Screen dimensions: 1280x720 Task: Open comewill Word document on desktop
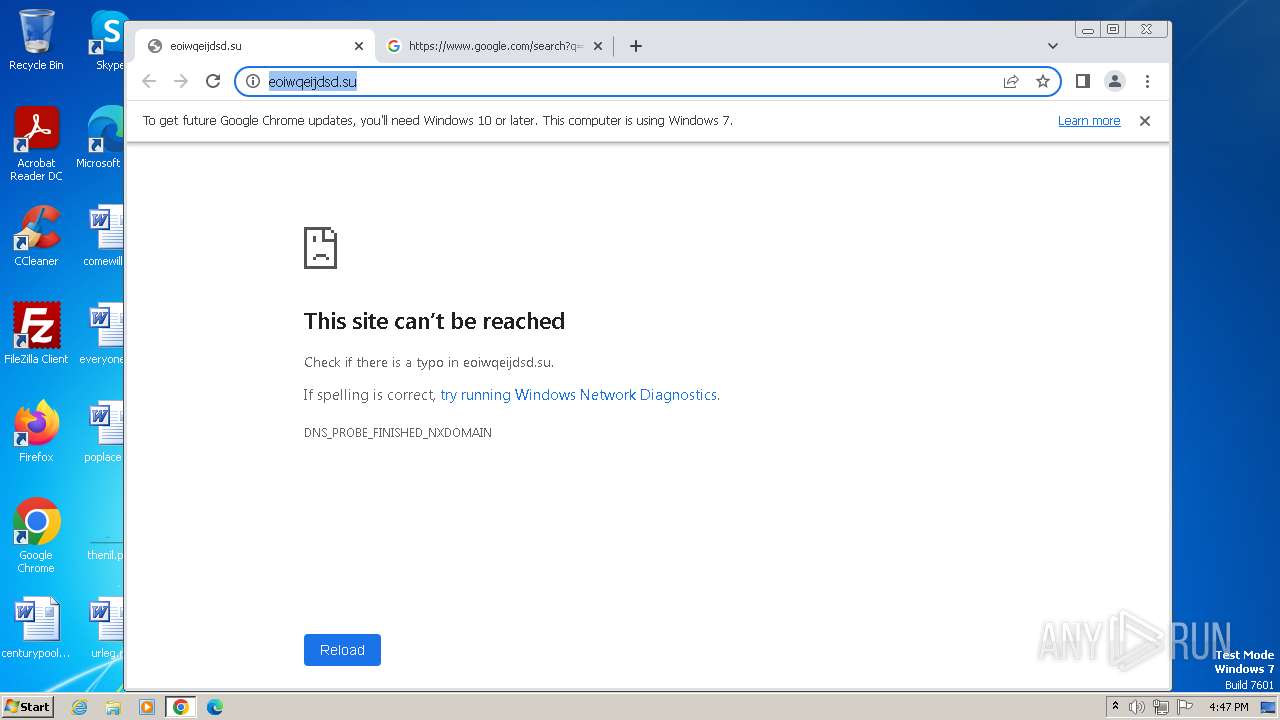pos(103,236)
